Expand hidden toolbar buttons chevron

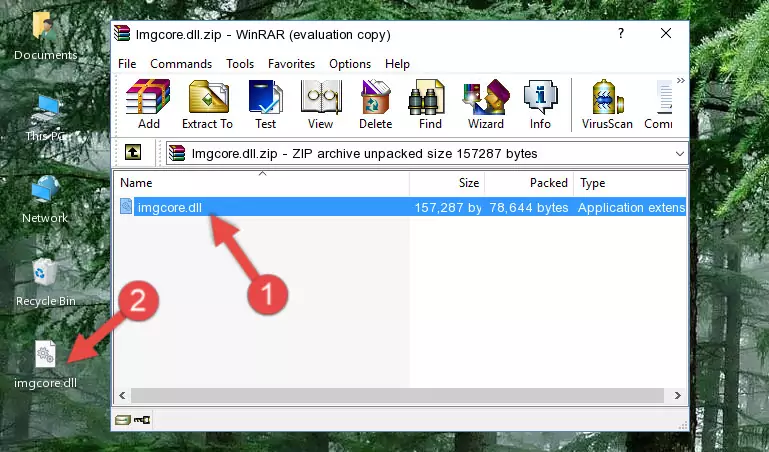click(681, 80)
